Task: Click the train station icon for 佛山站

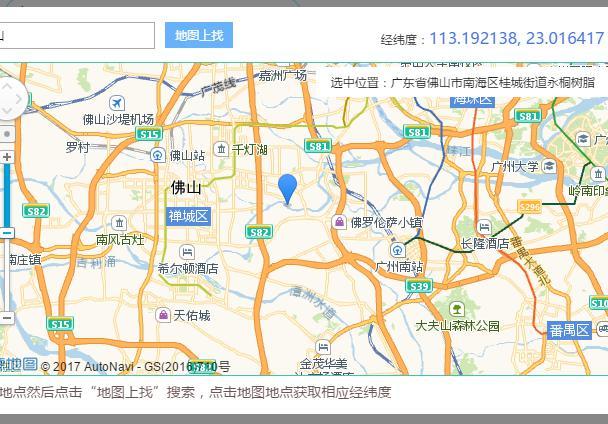Action: coord(157,156)
